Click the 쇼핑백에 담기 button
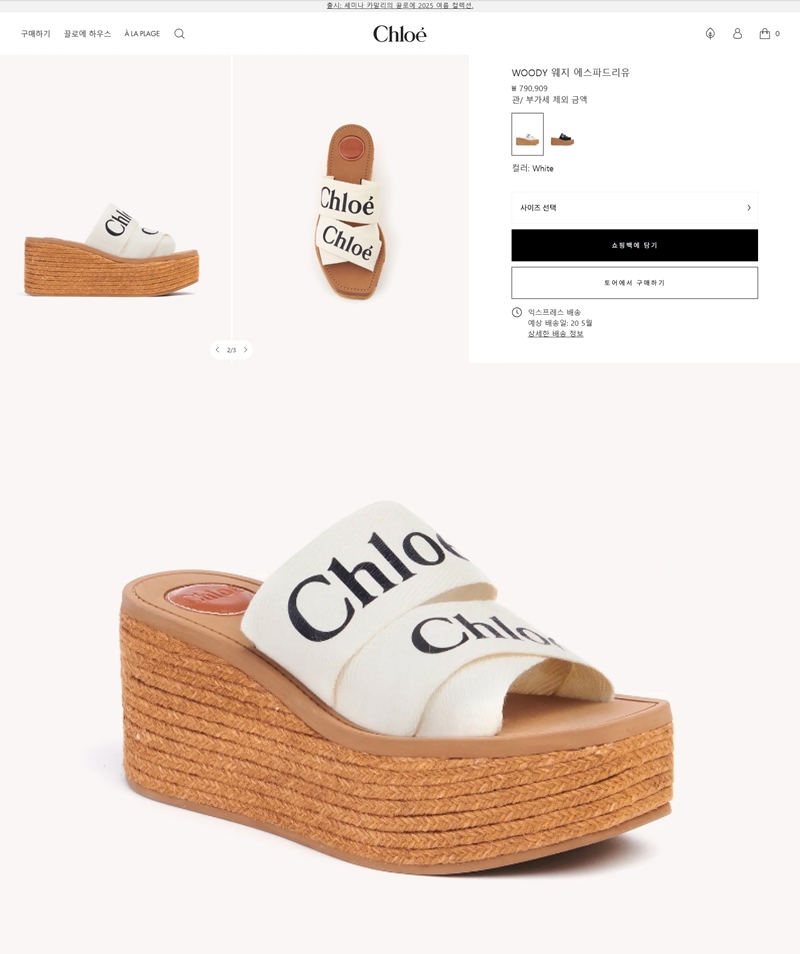This screenshot has height=954, width=800. pos(635,245)
